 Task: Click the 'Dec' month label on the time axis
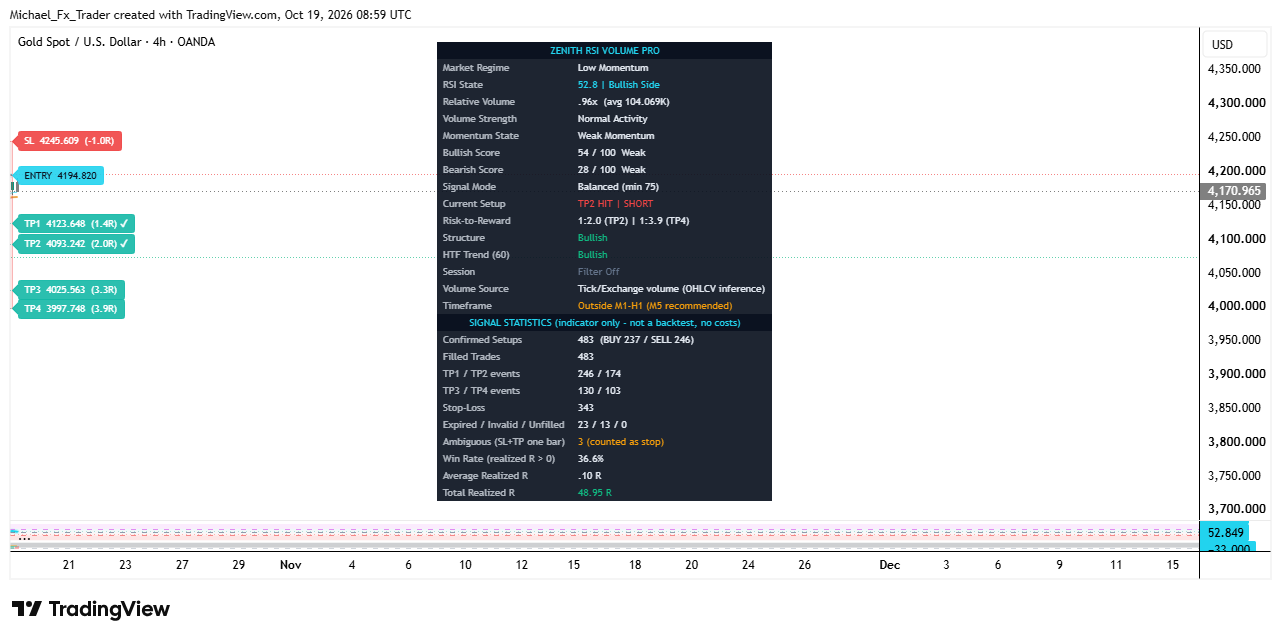889,565
